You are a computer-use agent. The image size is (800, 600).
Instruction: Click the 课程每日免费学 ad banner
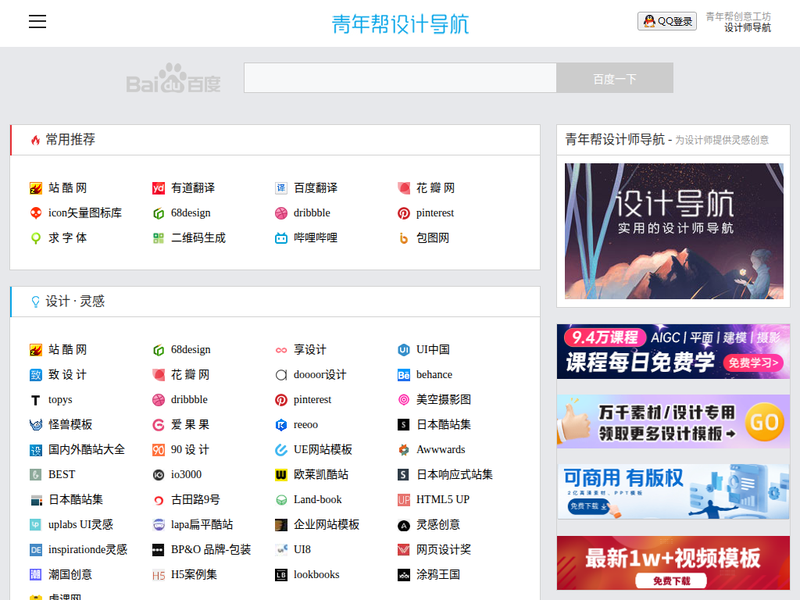tap(673, 352)
